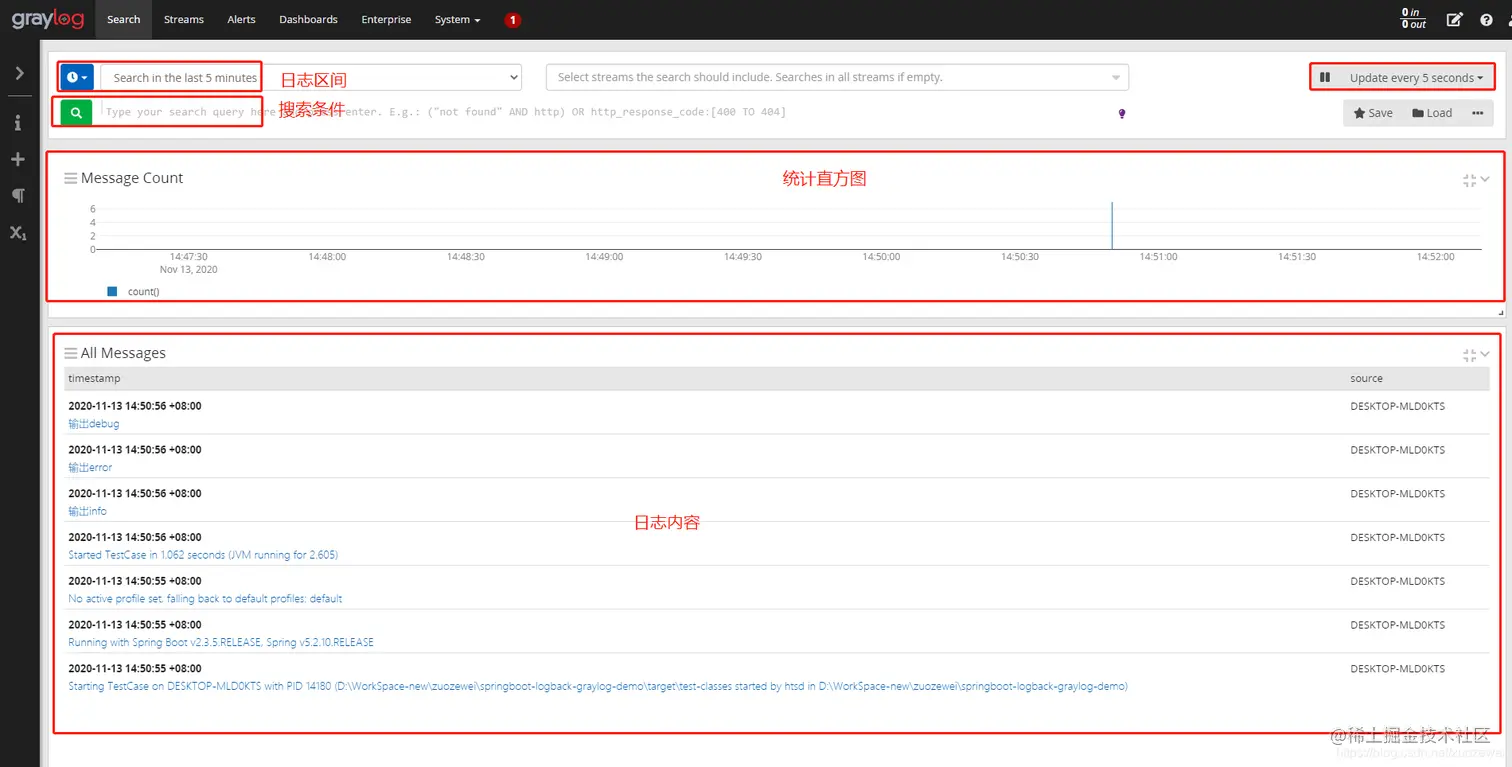Click the red notification badge
This screenshot has width=1512, height=767.
coord(513,20)
